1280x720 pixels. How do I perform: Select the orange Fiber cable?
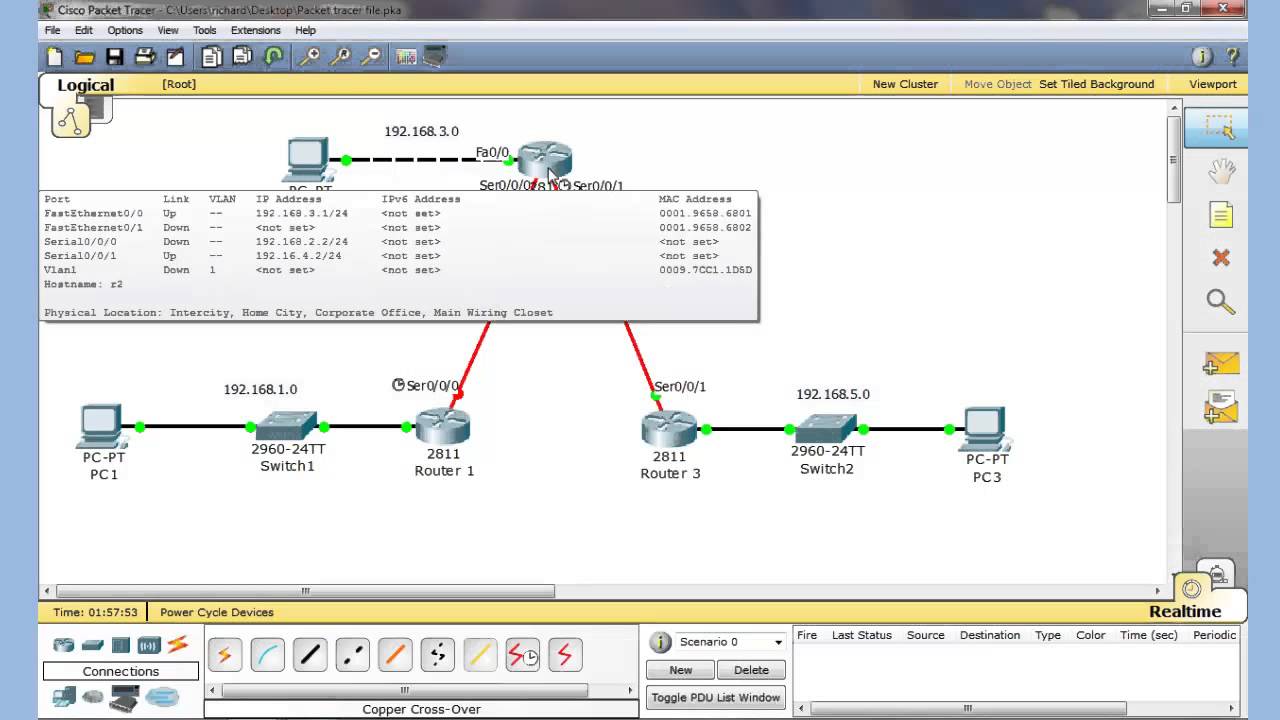pyautogui.click(x=395, y=656)
